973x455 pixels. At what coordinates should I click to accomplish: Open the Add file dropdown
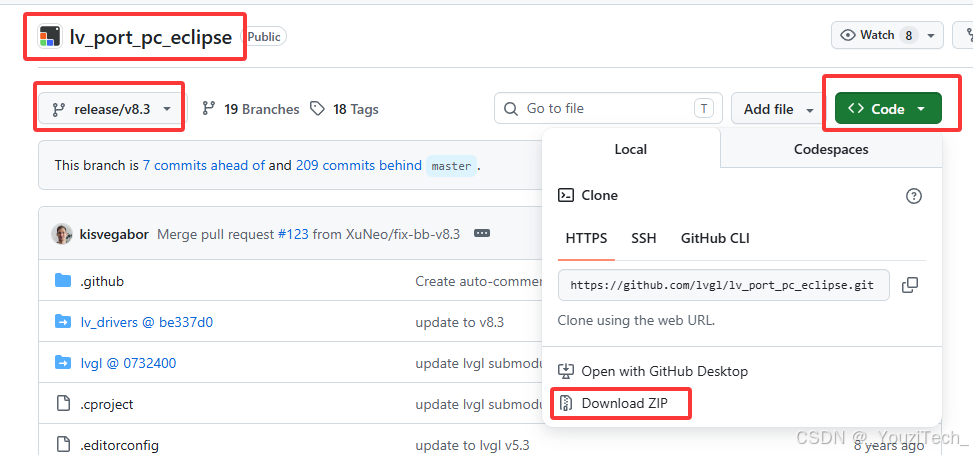click(x=778, y=109)
